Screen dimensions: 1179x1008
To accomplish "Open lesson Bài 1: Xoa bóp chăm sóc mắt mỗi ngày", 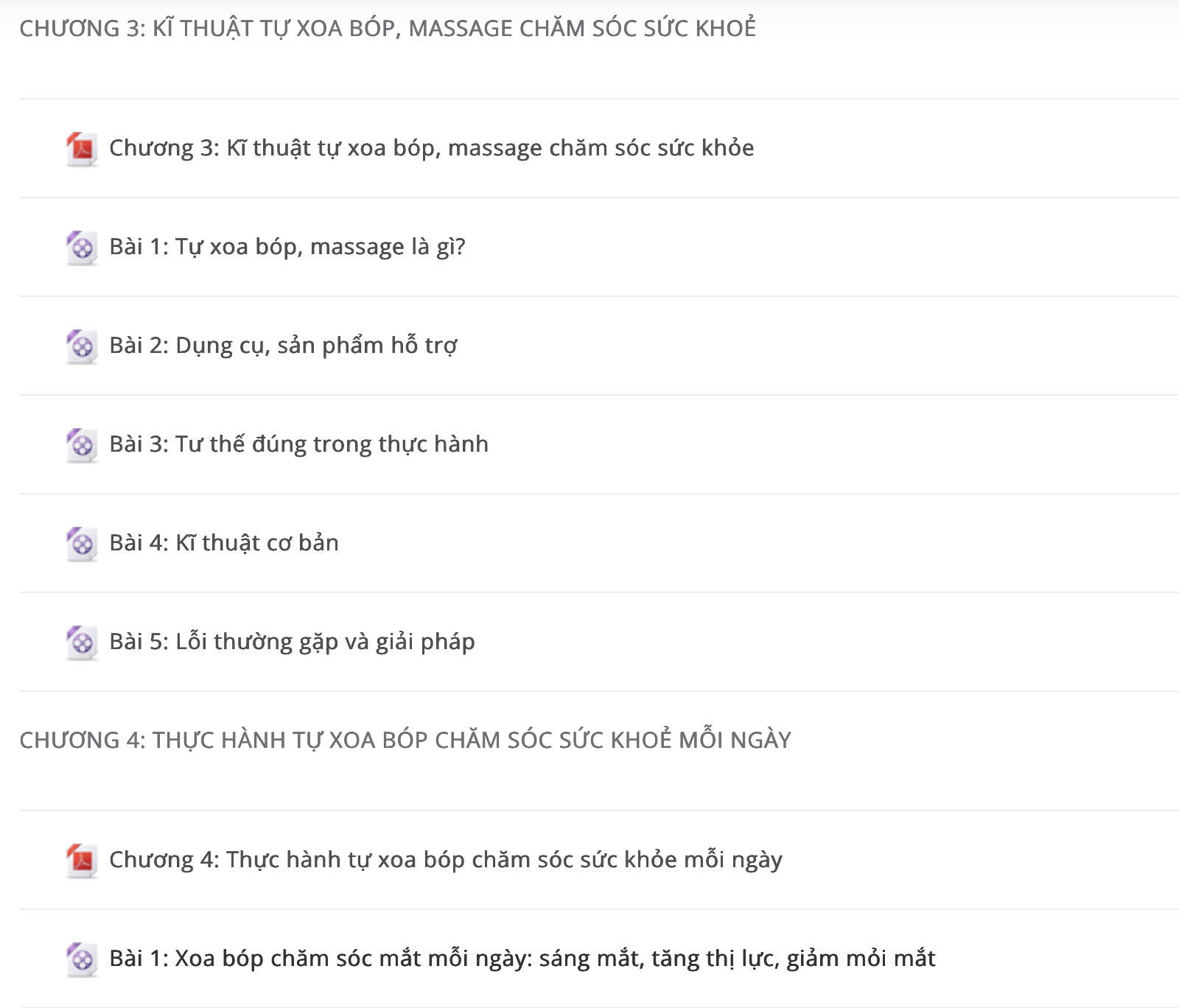I will [522, 959].
